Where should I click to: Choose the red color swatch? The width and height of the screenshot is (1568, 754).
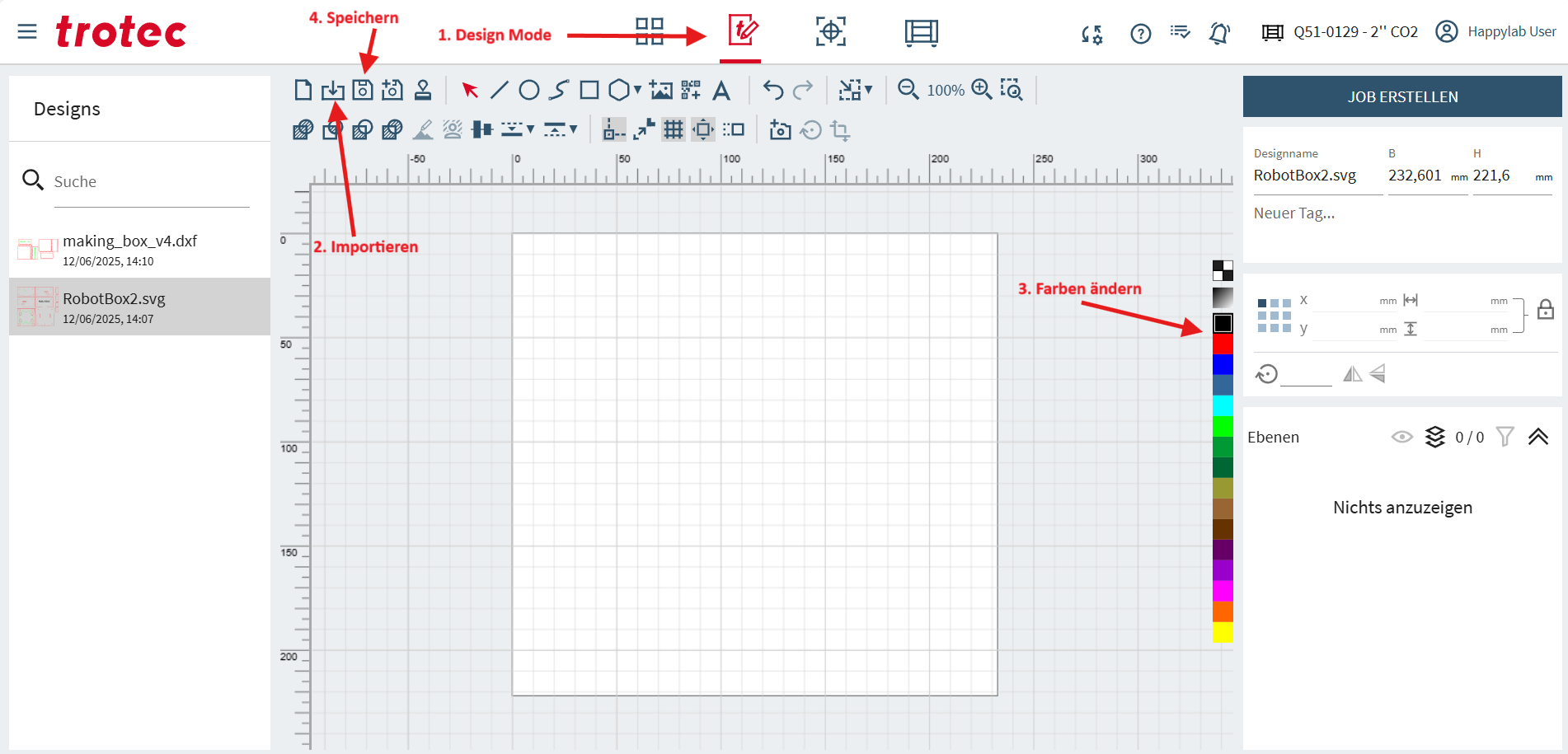tap(1223, 344)
